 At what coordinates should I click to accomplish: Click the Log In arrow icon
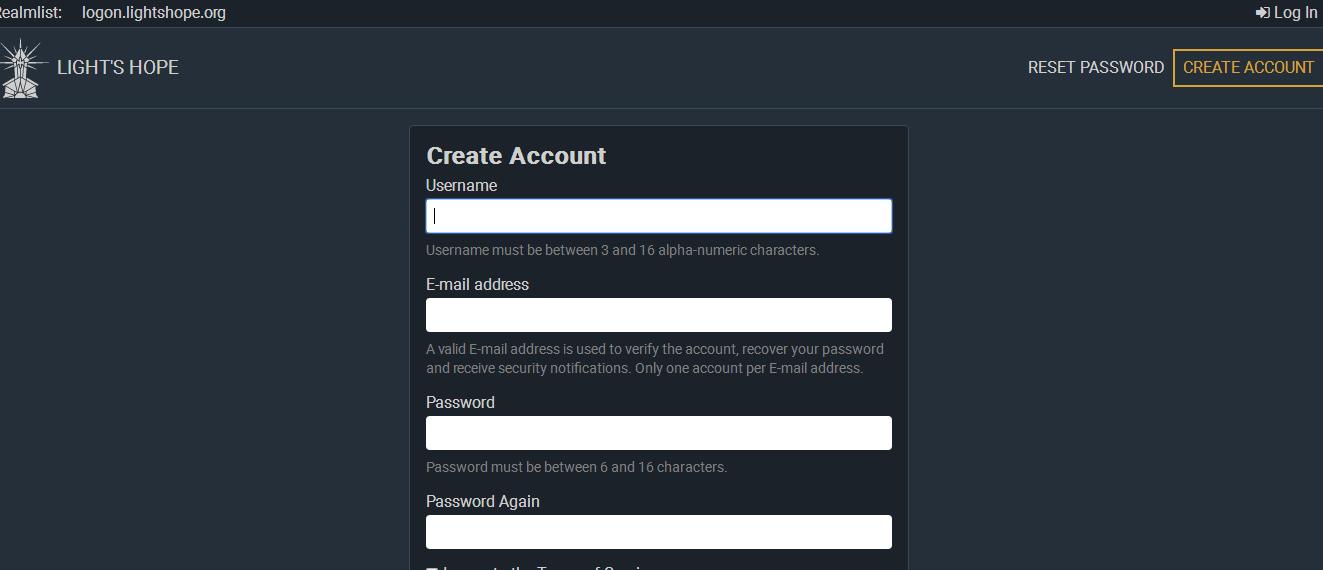[1262, 13]
